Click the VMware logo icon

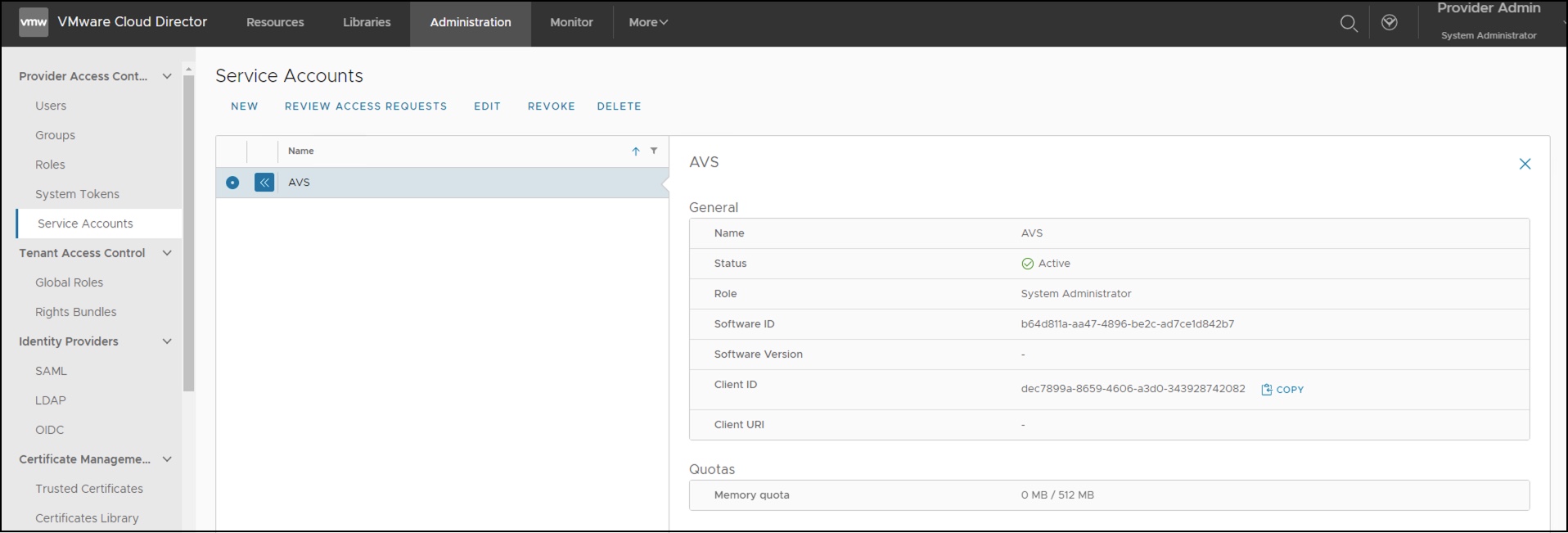[33, 22]
